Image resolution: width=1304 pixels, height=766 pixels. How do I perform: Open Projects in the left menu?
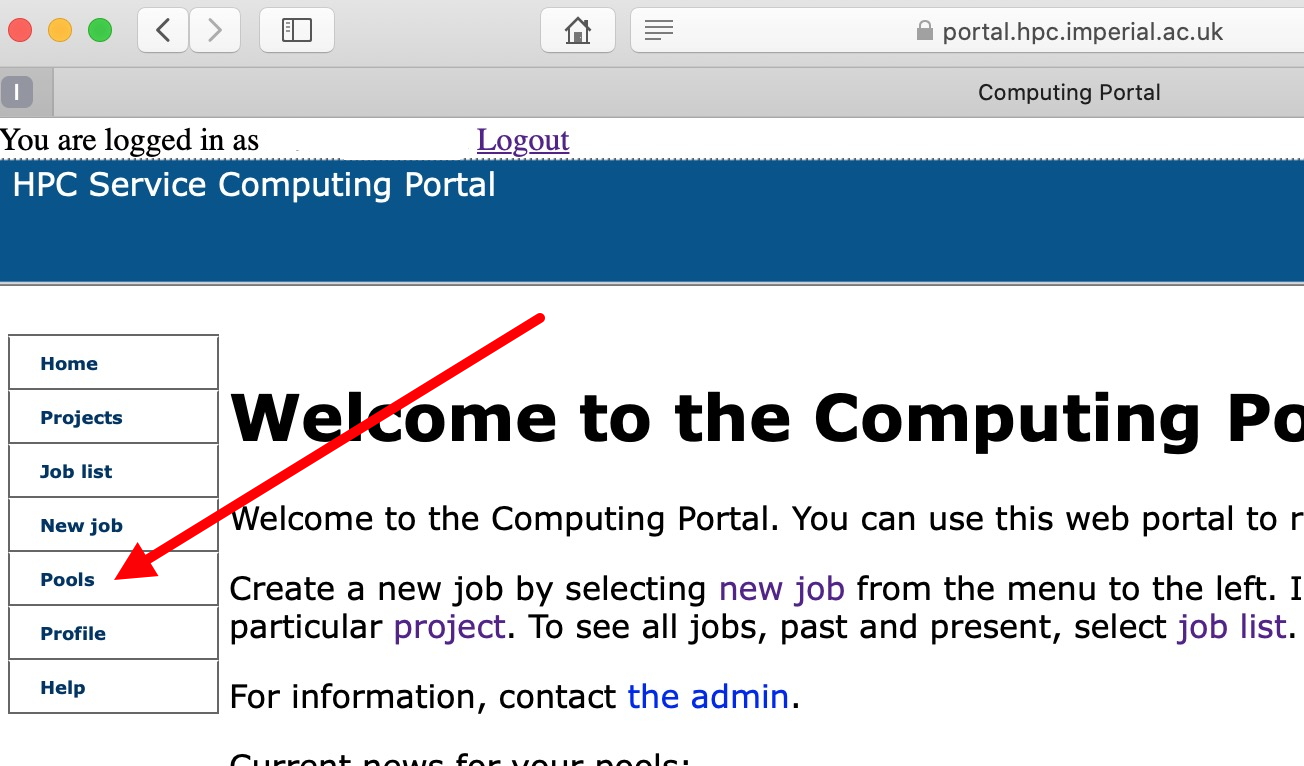pos(81,418)
